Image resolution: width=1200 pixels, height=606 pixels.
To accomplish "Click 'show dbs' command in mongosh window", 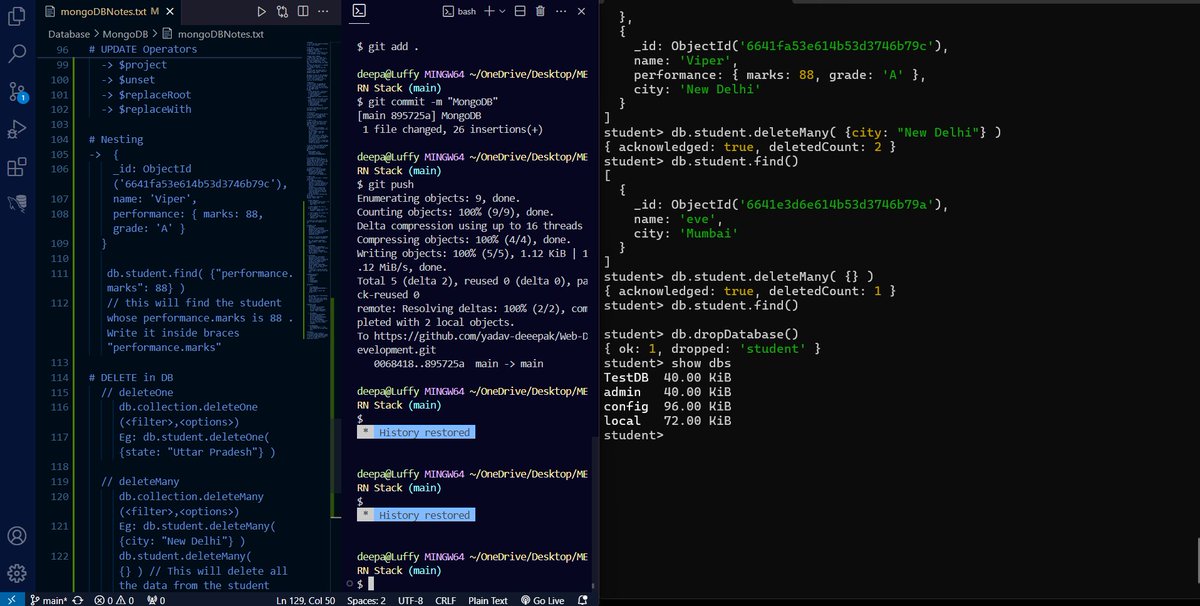I will (x=701, y=363).
